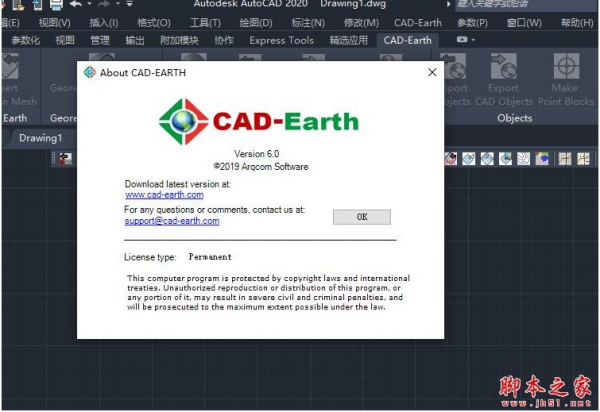
Task: Switch to the Express Tools ribbon tab
Action: point(282,40)
